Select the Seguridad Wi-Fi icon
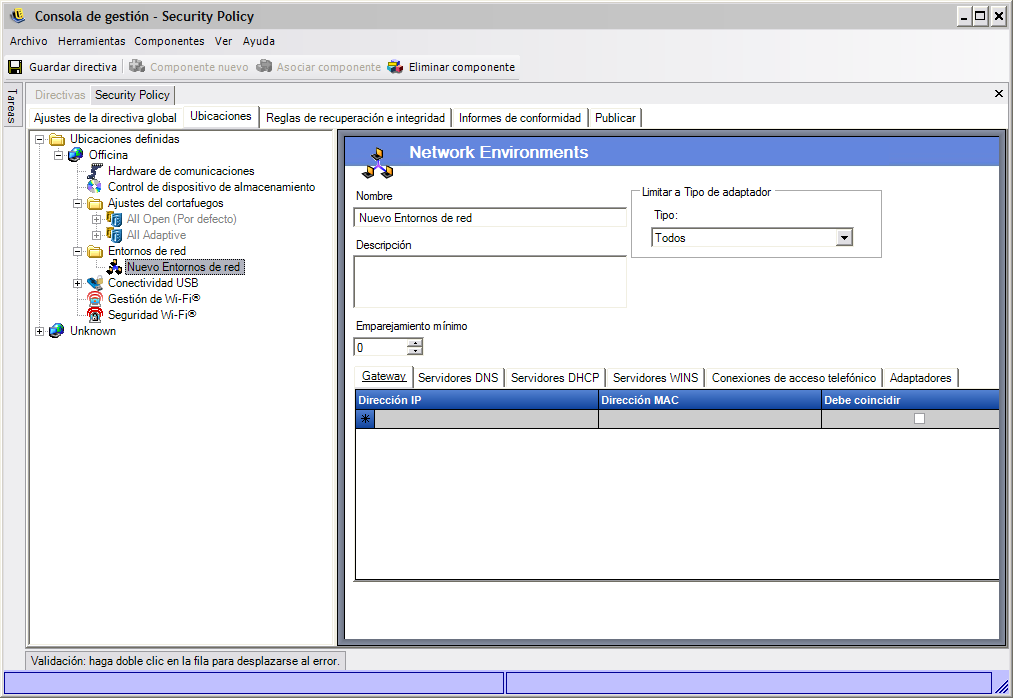1013x698 pixels. click(95, 315)
